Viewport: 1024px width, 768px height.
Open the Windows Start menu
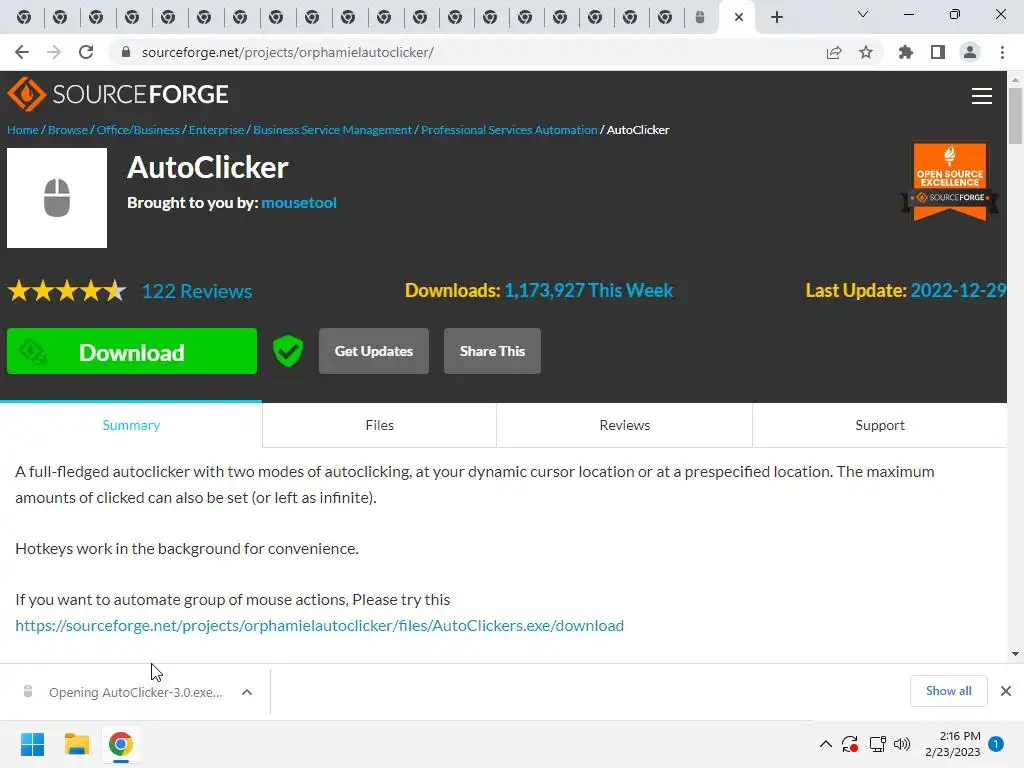pyautogui.click(x=32, y=744)
